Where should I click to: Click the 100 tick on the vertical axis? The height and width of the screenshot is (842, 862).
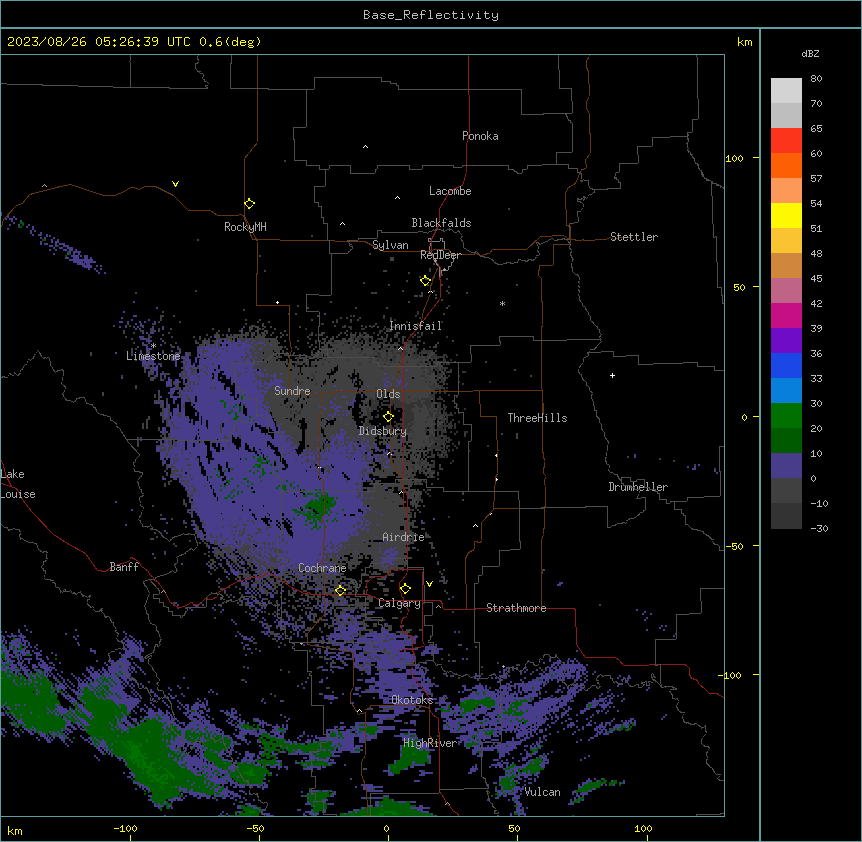coord(734,158)
